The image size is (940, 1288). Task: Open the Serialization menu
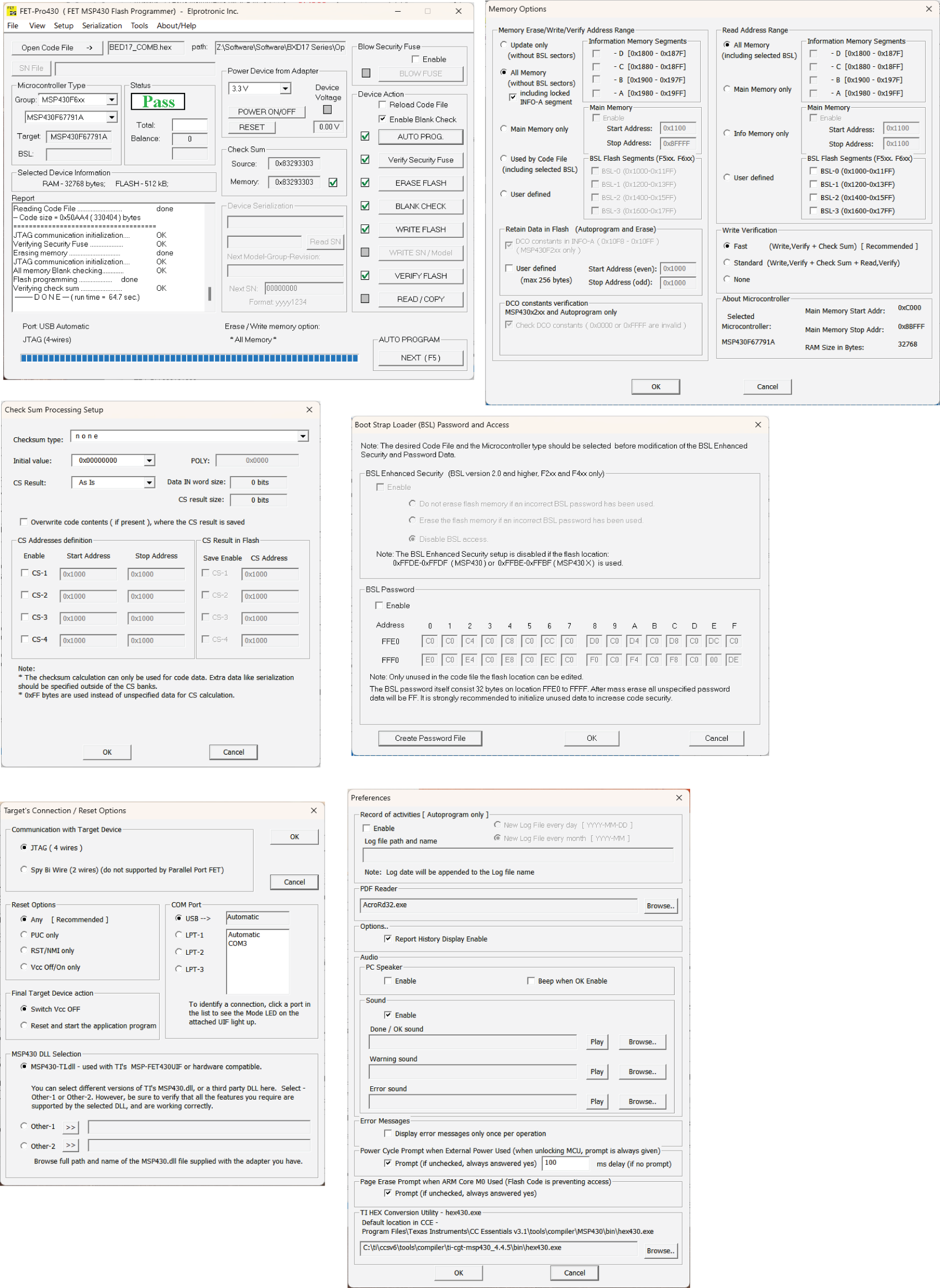tap(102, 25)
